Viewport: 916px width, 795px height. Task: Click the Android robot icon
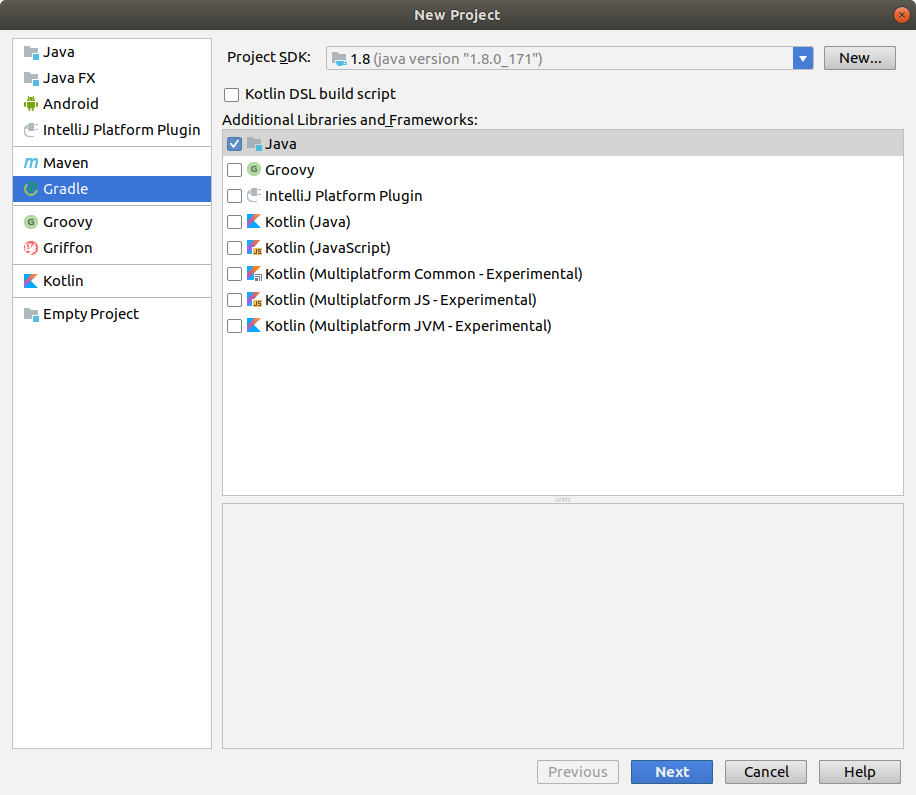[x=31, y=104]
